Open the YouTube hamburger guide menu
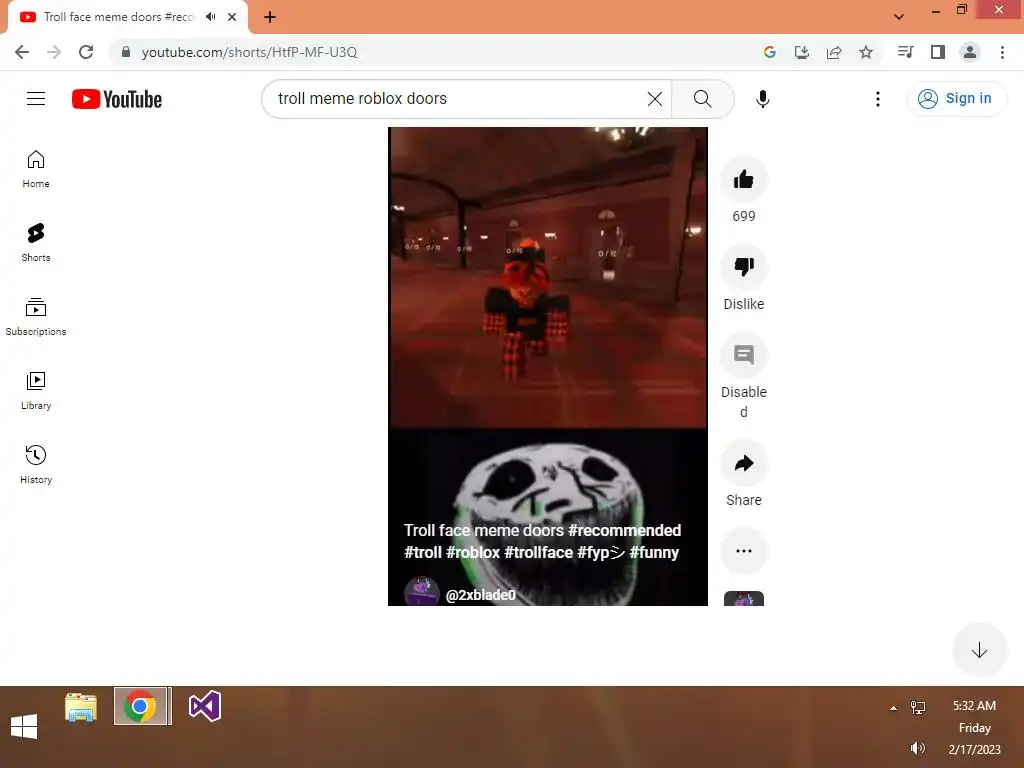 pyautogui.click(x=36, y=99)
